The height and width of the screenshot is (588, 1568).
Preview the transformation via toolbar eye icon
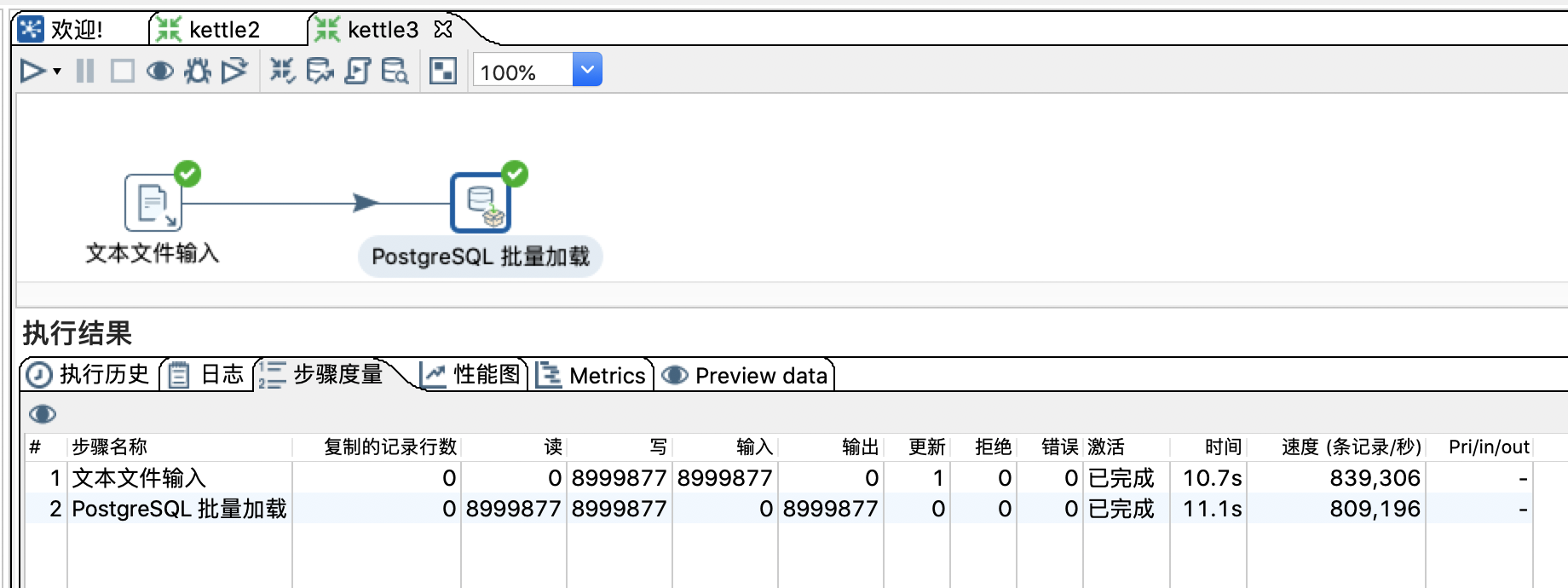pyautogui.click(x=159, y=71)
